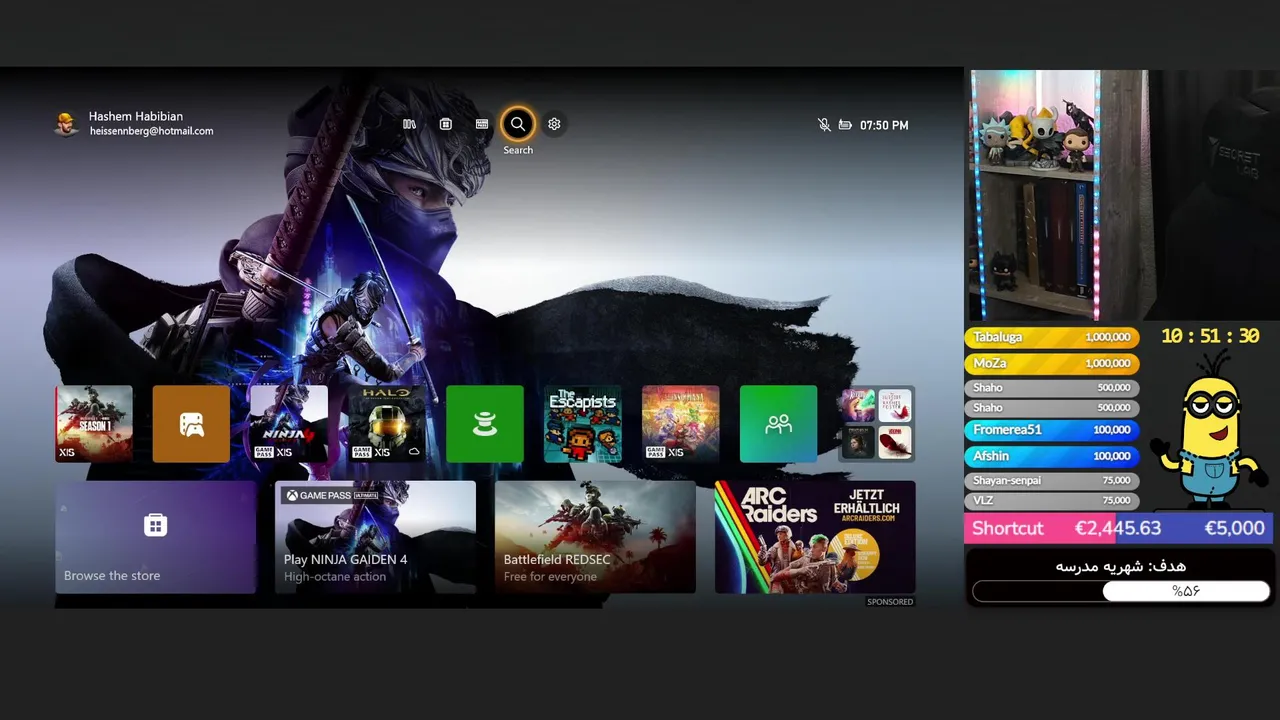This screenshot has height=720, width=1280.
Task: Click the Afshin 100,000 donor row
Action: point(1052,456)
